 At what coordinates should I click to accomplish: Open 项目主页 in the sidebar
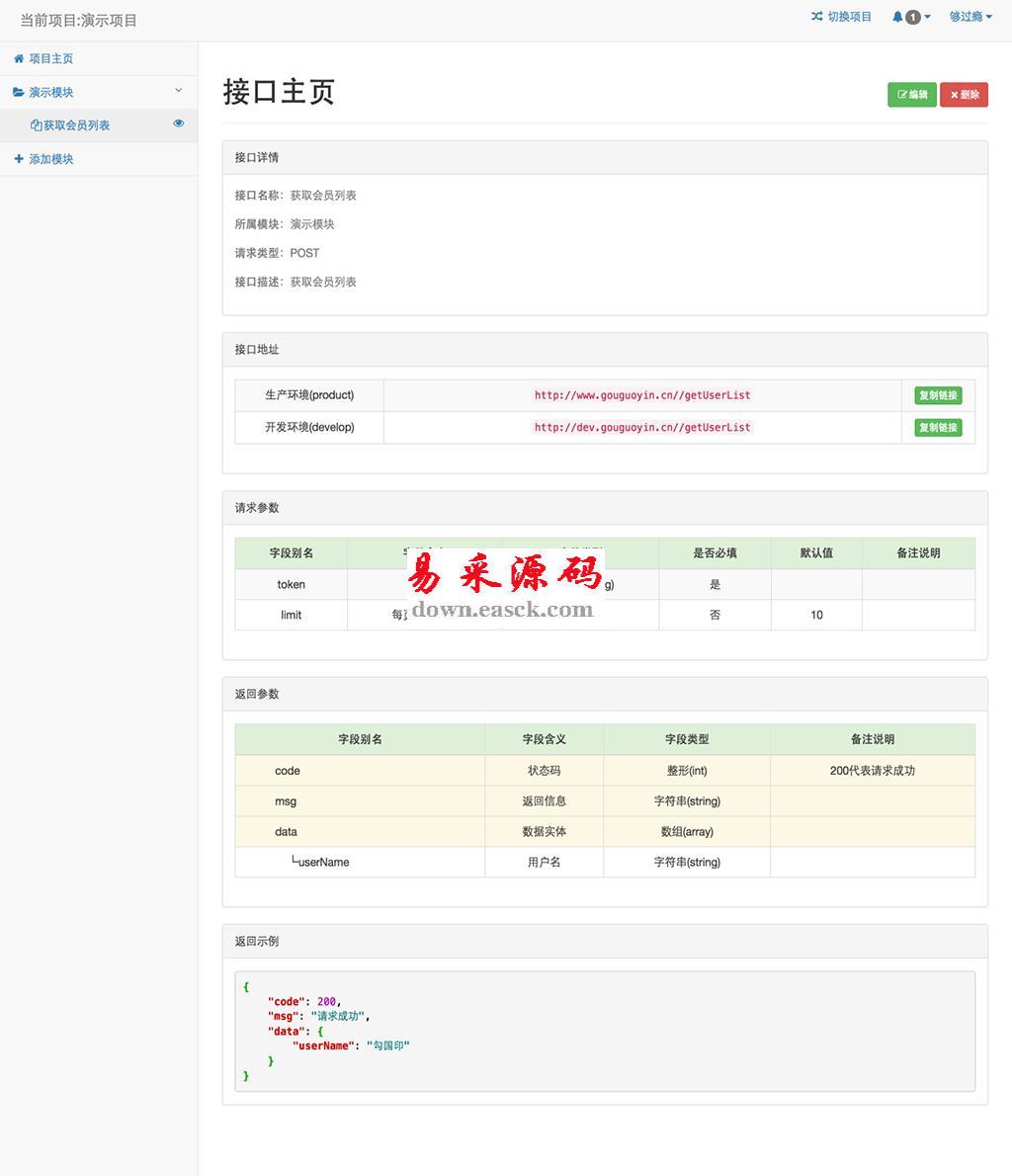point(51,58)
